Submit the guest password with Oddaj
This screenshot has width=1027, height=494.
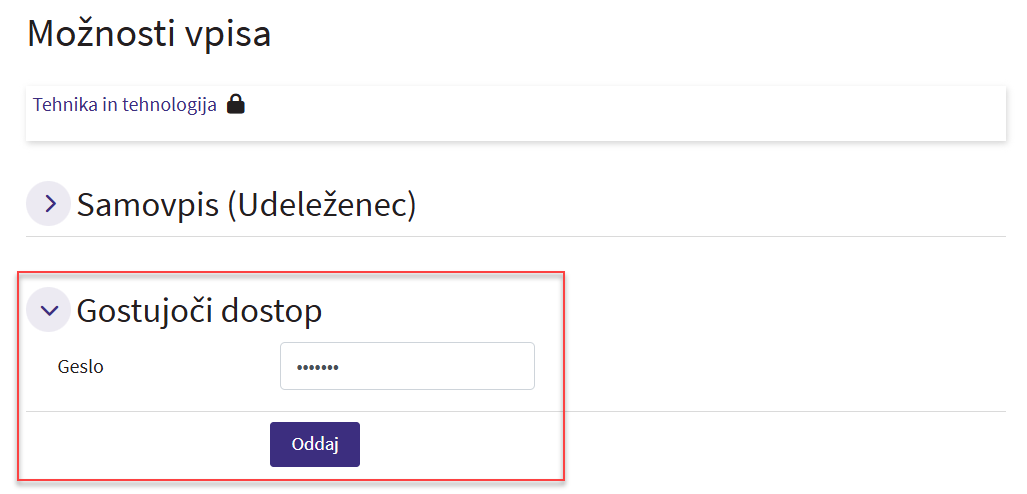coord(314,444)
